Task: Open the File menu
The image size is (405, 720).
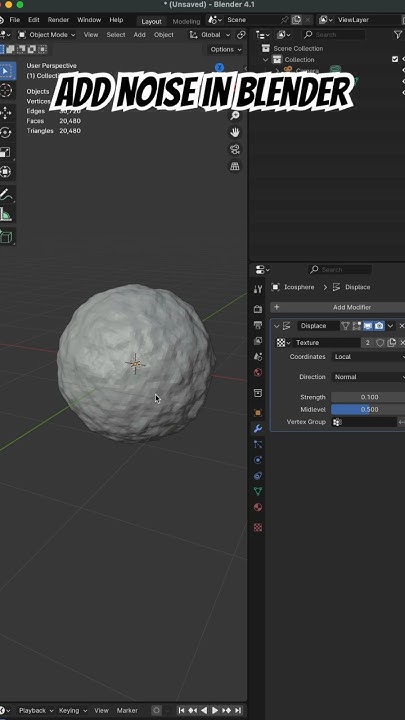Action: tap(15, 20)
